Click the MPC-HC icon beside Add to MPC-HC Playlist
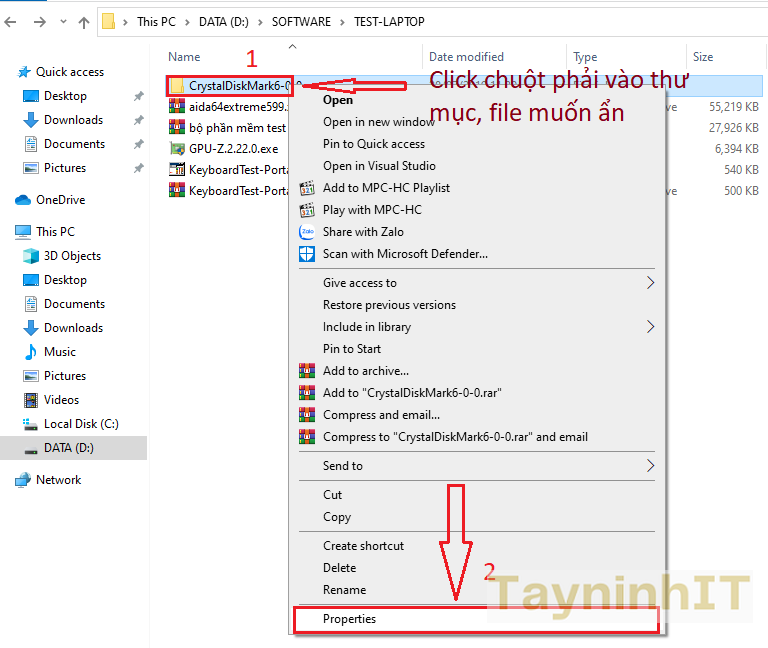Image resolution: width=768 pixels, height=648 pixels. (307, 188)
